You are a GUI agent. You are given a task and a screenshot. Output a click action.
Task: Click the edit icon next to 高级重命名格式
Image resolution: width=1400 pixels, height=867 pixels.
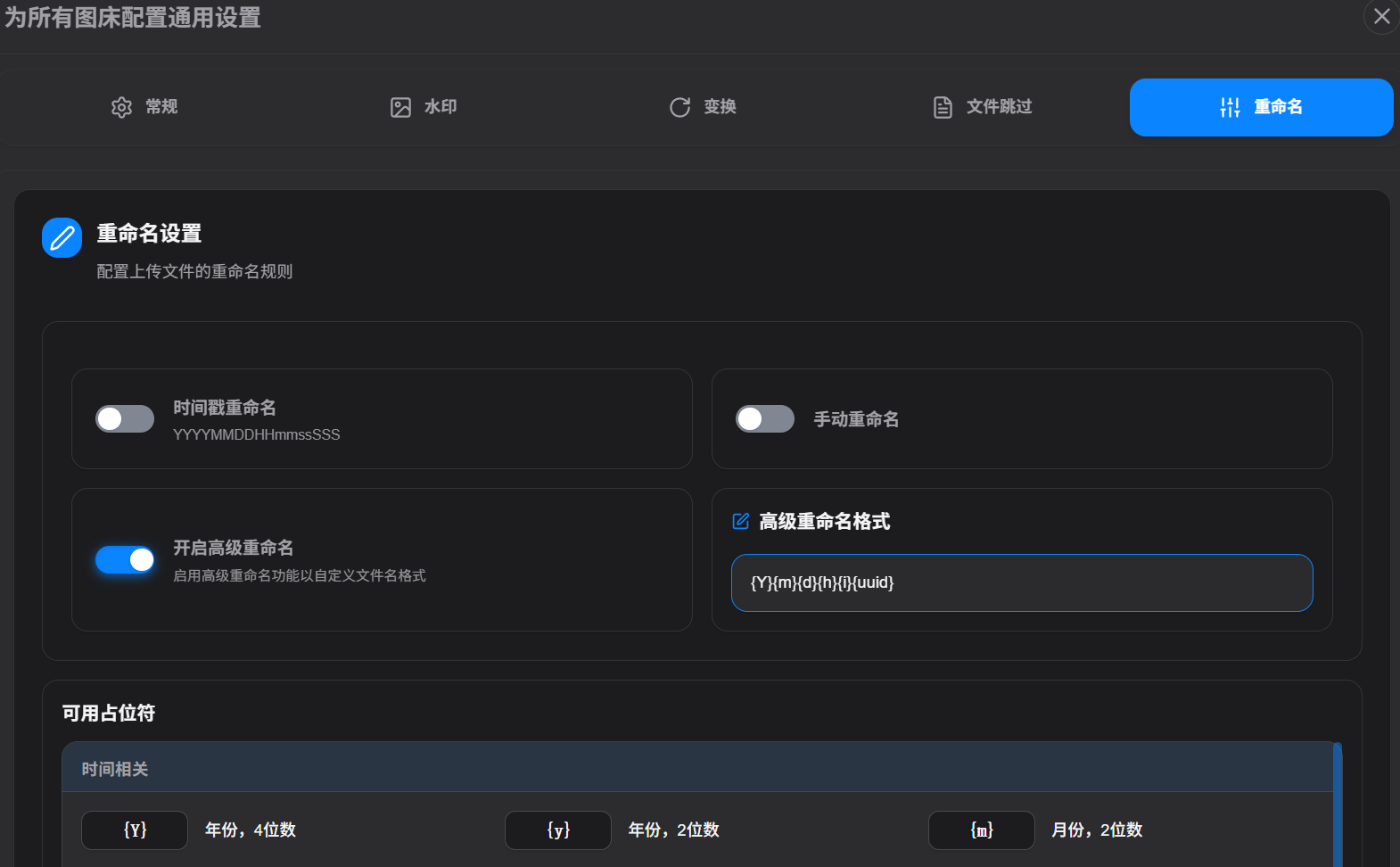pos(740,521)
